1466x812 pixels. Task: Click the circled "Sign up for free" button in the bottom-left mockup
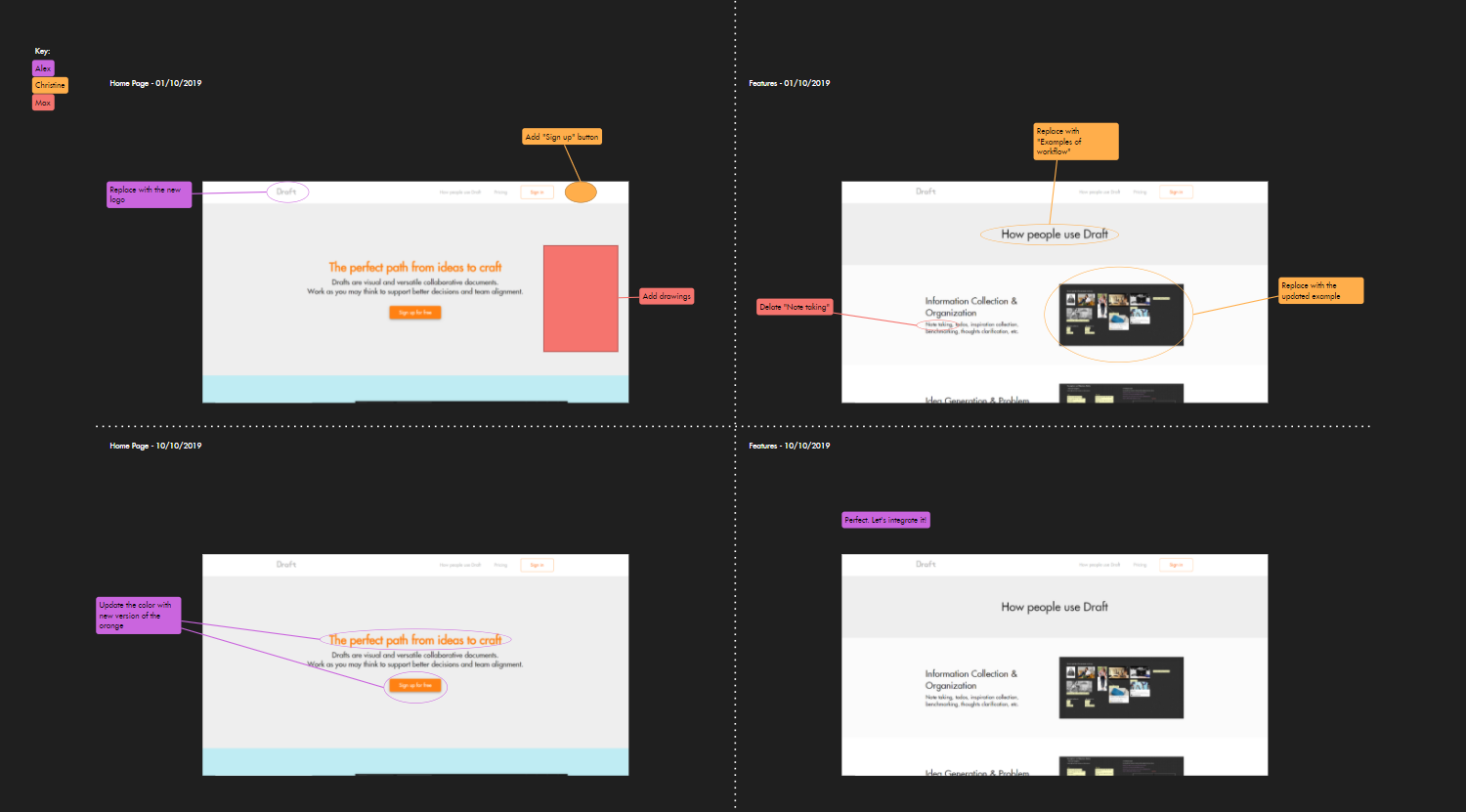click(415, 686)
